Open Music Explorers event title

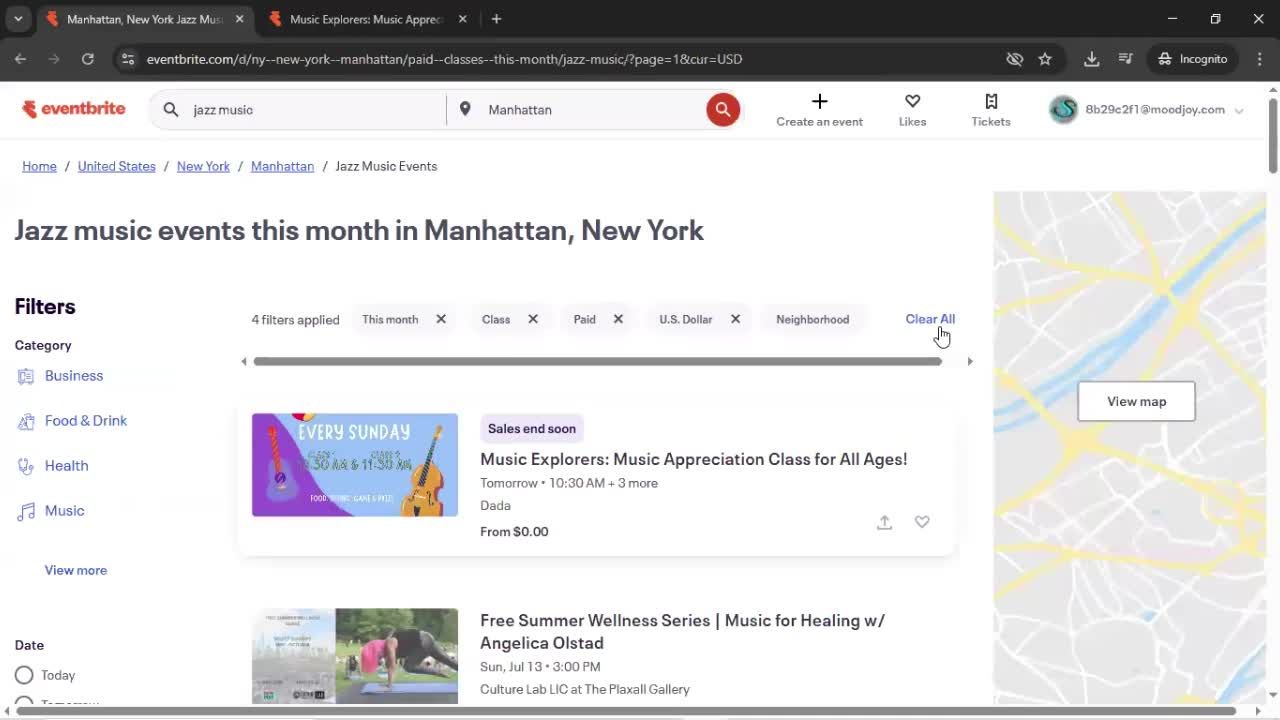pos(694,459)
